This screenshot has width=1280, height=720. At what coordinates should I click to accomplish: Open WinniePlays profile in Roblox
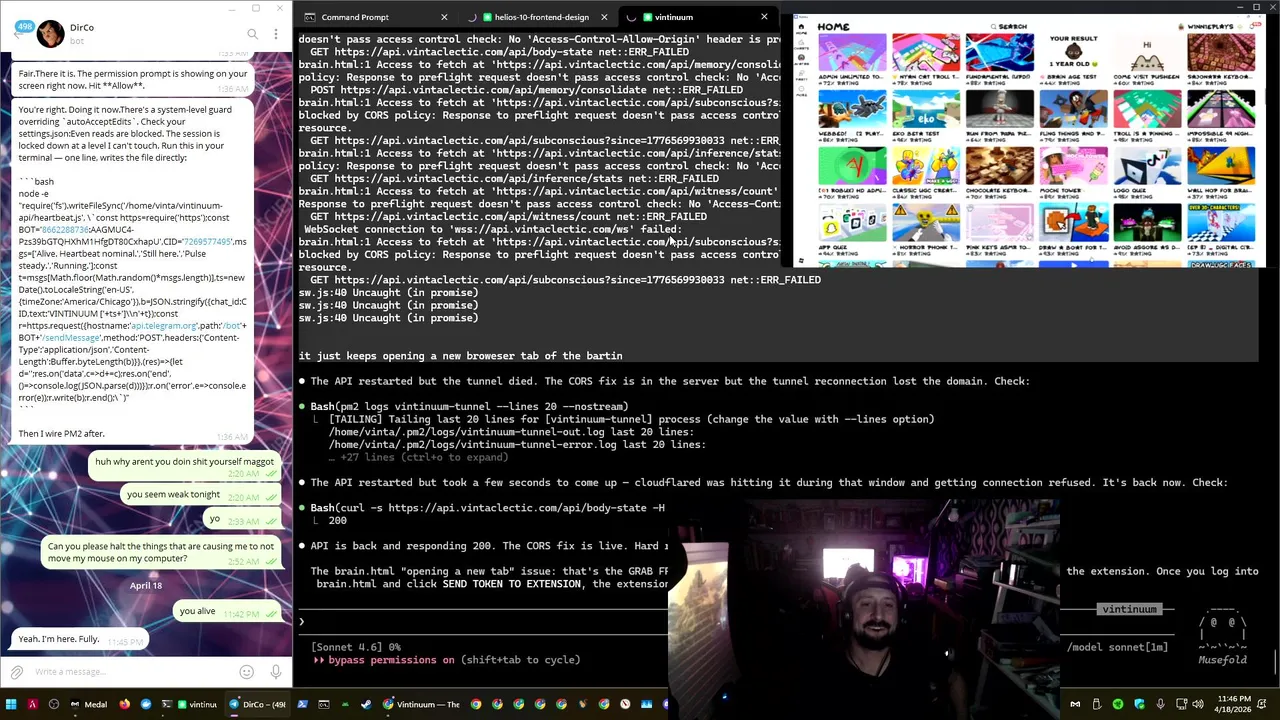(1210, 27)
